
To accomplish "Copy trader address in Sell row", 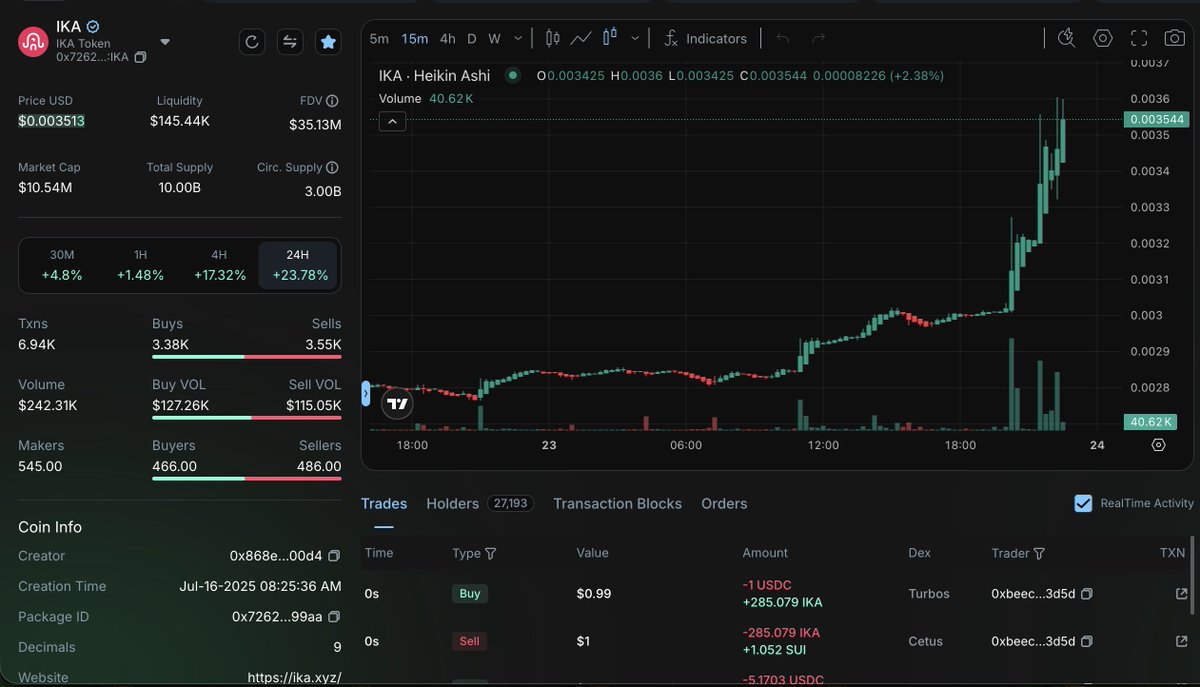I will tap(1087, 641).
